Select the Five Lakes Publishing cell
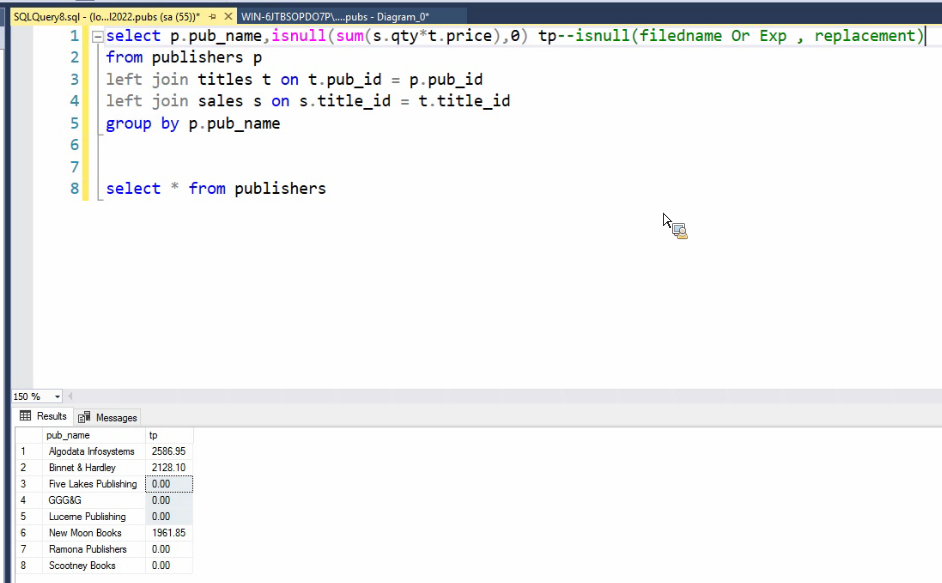 coord(94,484)
